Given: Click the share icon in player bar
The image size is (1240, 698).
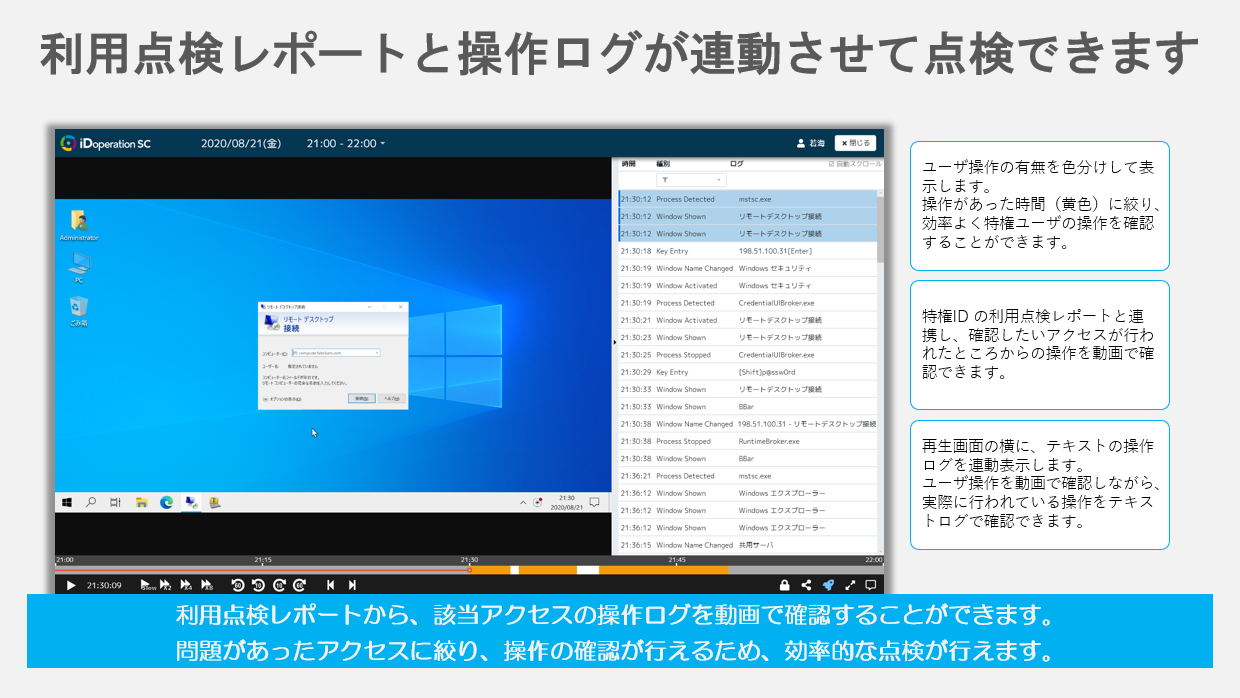Looking at the screenshot, I should (806, 585).
